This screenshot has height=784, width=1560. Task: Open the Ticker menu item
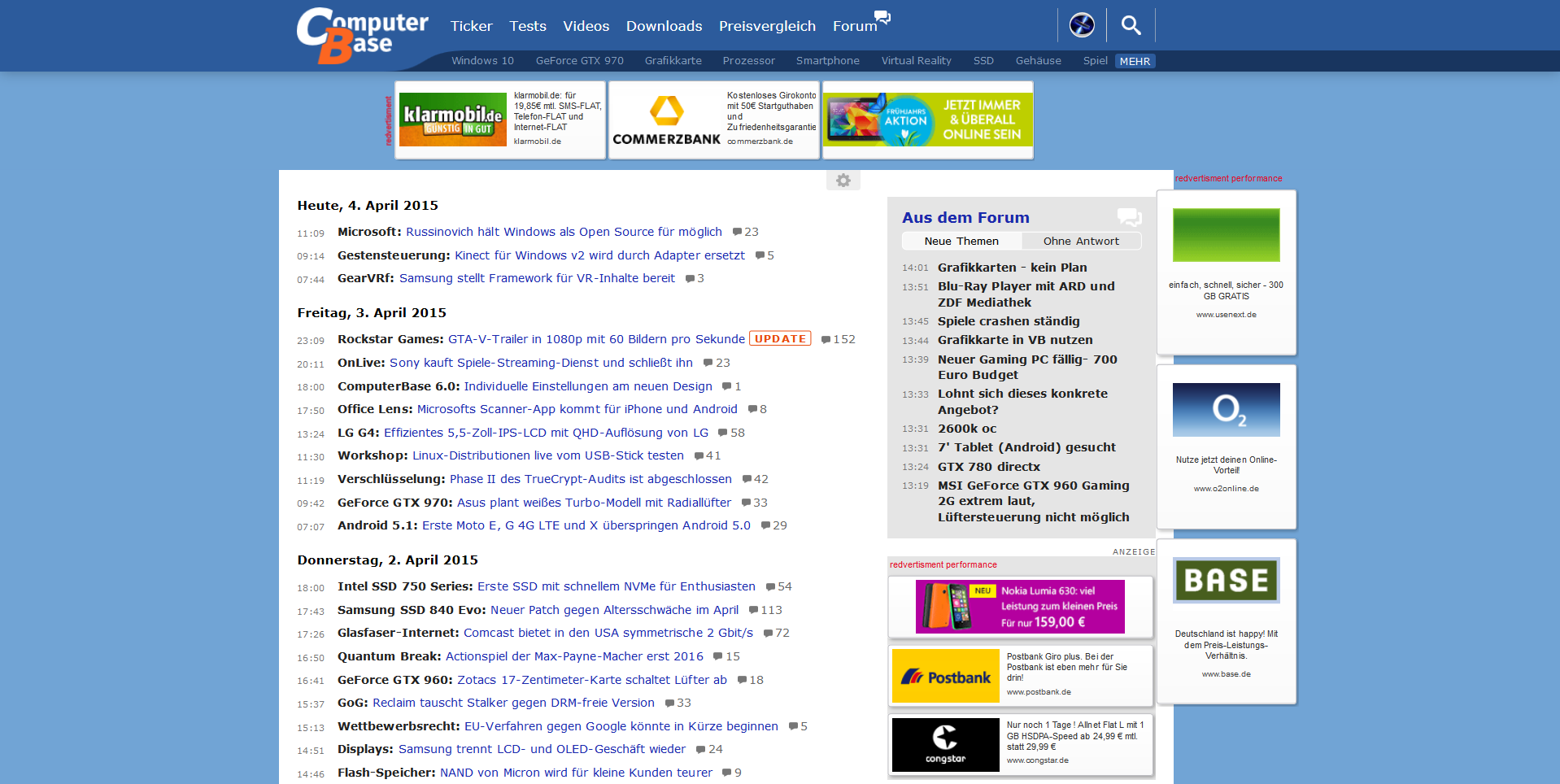click(x=472, y=26)
